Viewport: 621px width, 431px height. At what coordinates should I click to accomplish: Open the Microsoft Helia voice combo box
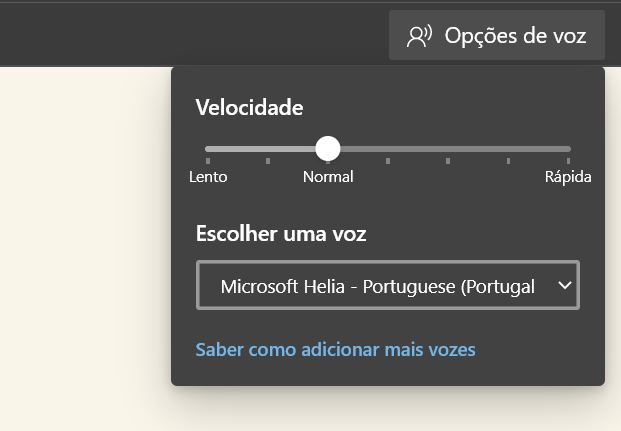[x=388, y=285]
